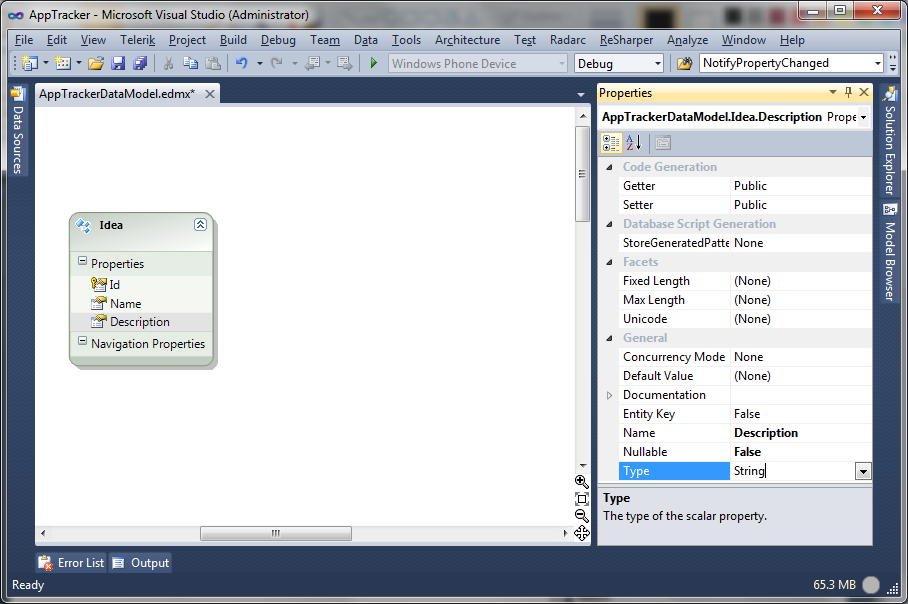Open the active documents list dropdown
Image resolution: width=908 pixels, height=604 pixels.
(x=581, y=94)
